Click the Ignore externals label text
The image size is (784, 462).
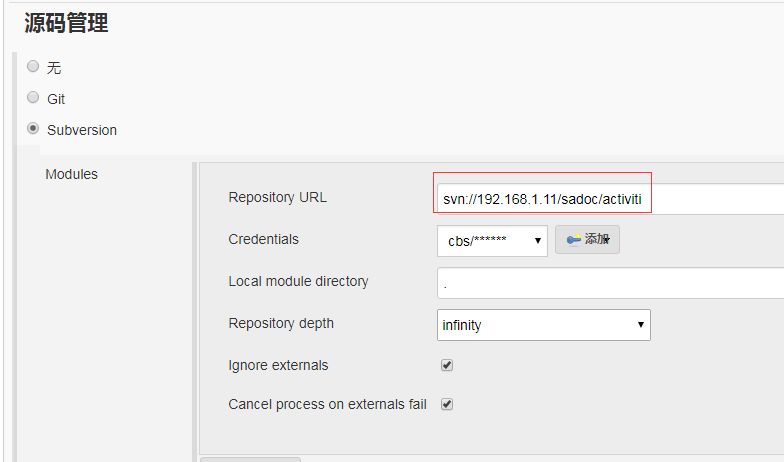[278, 365]
